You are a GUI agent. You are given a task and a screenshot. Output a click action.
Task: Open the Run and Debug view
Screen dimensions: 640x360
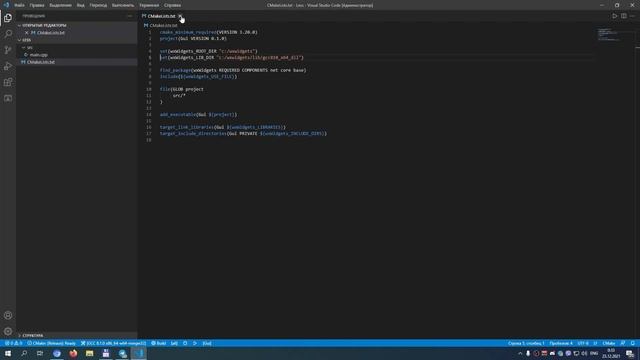pyautogui.click(x=8, y=66)
